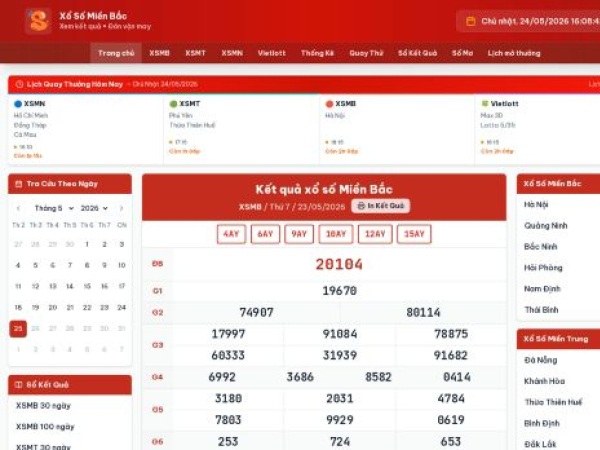
Task: Select the 4AY code button
Action: pyautogui.click(x=231, y=234)
